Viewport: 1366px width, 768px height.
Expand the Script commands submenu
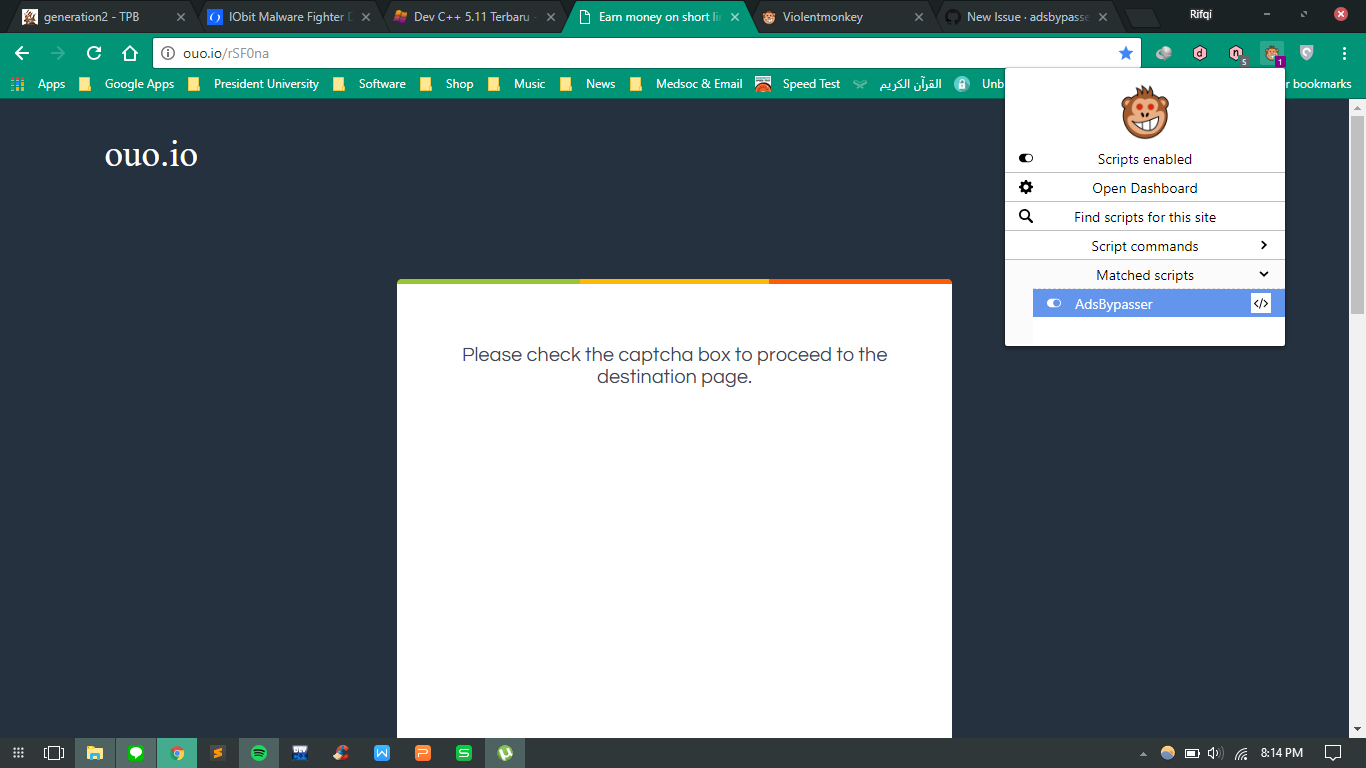point(1263,245)
